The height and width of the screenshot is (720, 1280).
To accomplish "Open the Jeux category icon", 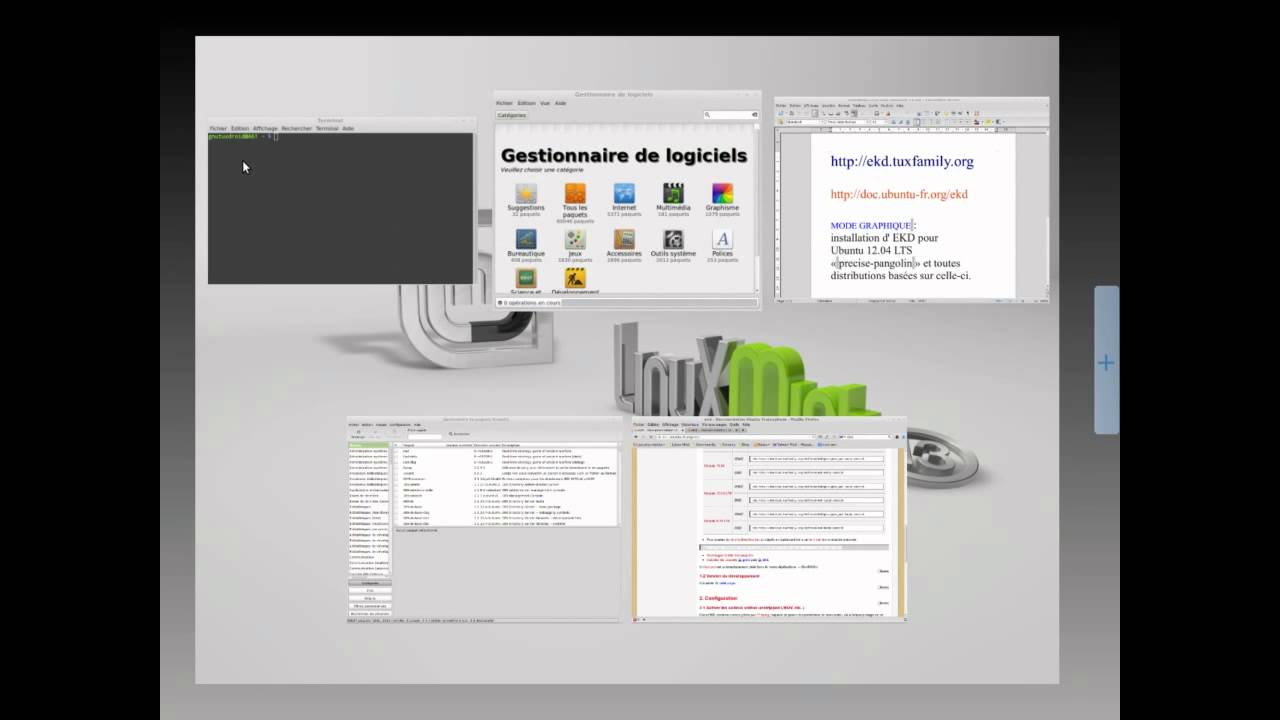I will [575, 239].
